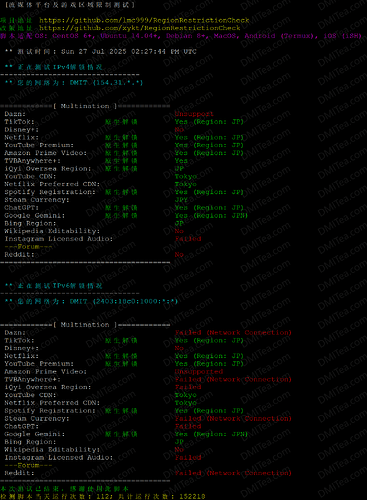Screen dimensions: 367x500
Task: Click the cyan heading line mentioning IPv4
Action: 54,67
